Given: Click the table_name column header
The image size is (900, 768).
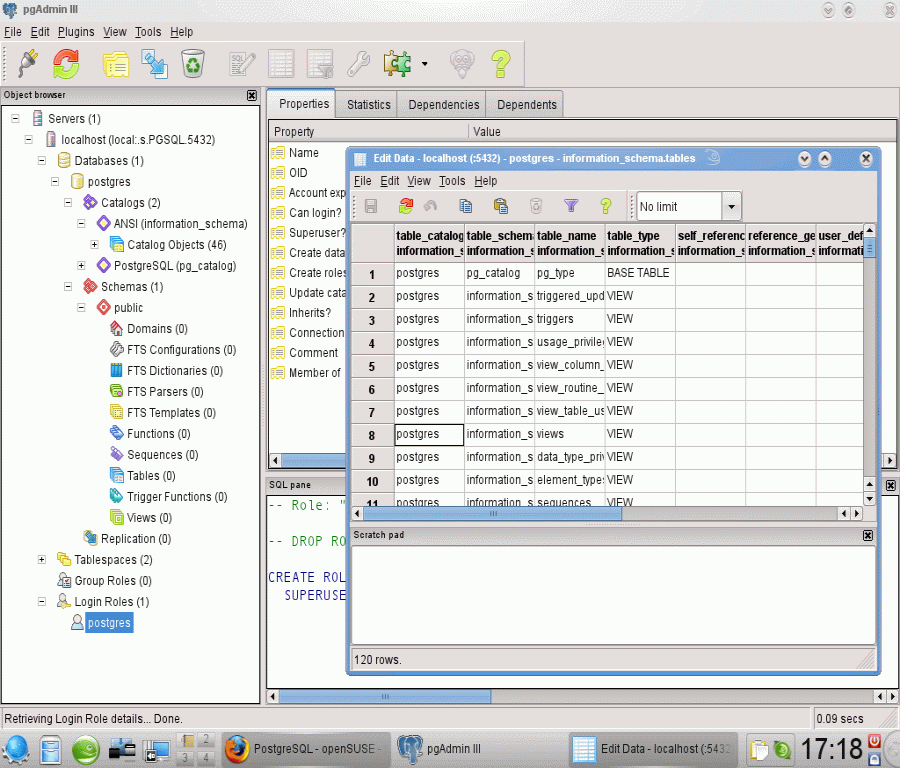Looking at the screenshot, I should click(569, 243).
